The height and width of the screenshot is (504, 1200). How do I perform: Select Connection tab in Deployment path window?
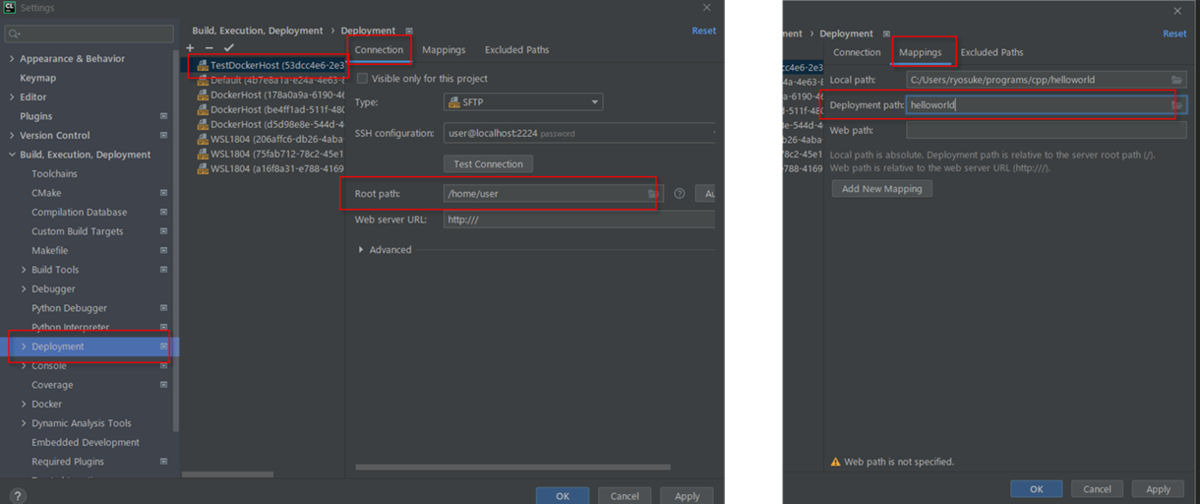[x=857, y=52]
